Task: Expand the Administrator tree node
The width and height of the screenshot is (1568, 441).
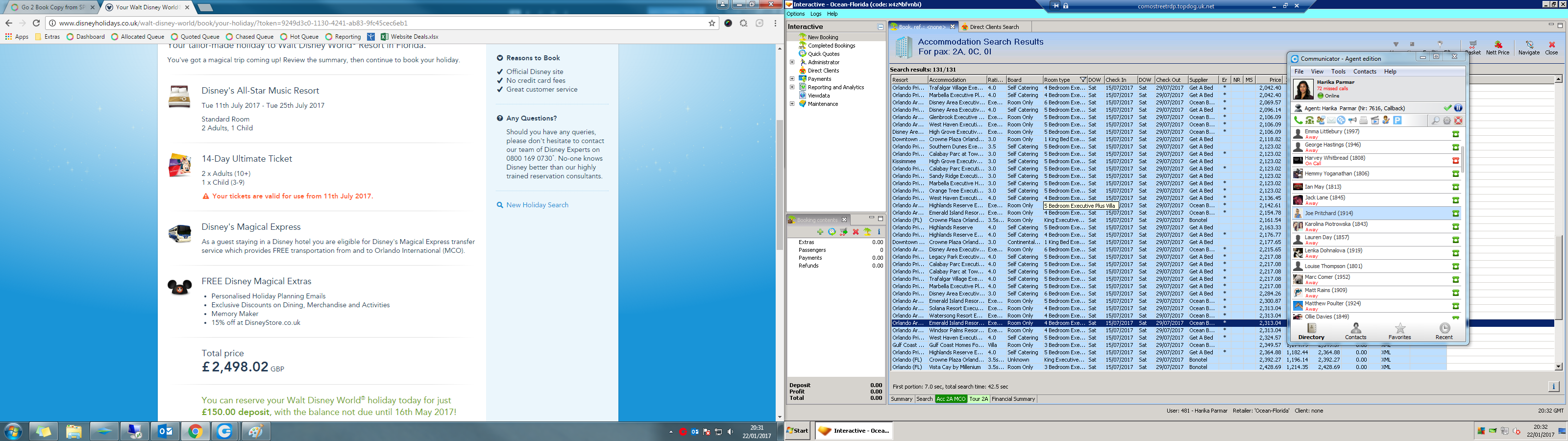Action: click(x=792, y=62)
